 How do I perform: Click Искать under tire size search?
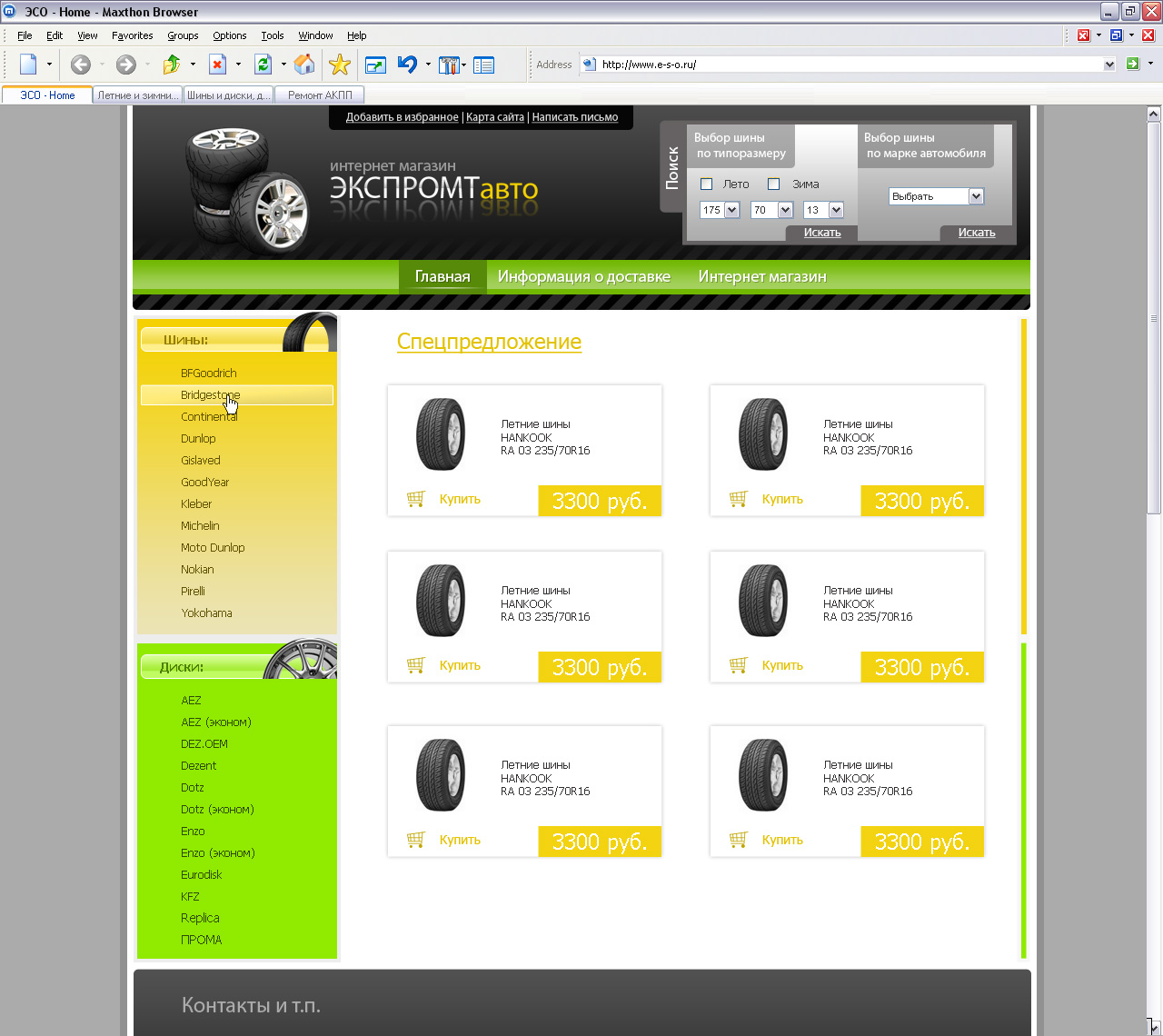822,233
